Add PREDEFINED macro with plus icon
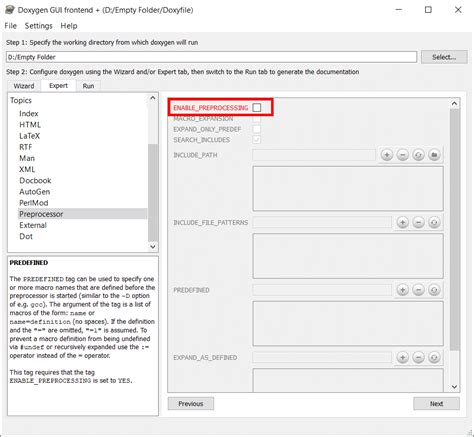The image size is (474, 437). tap(403, 290)
